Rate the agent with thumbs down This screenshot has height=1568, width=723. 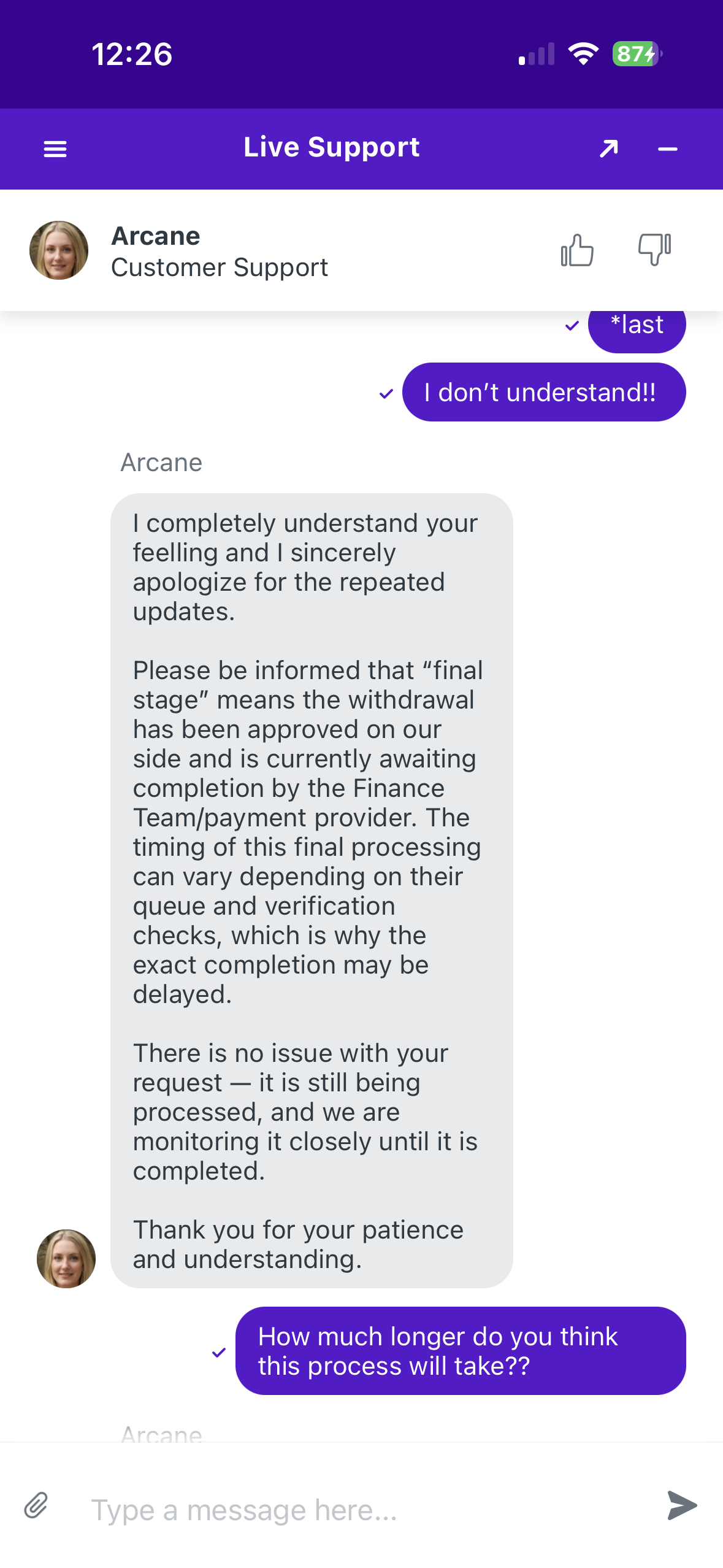click(x=654, y=250)
